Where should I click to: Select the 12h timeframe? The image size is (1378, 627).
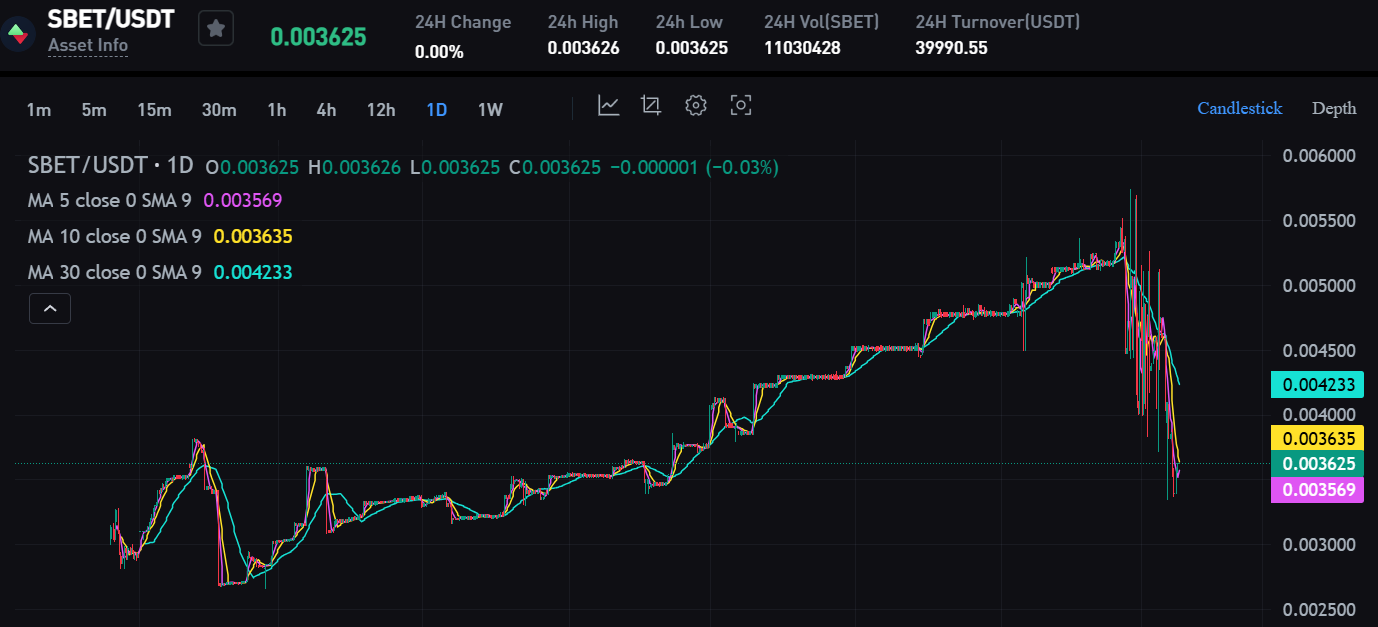[x=381, y=110]
